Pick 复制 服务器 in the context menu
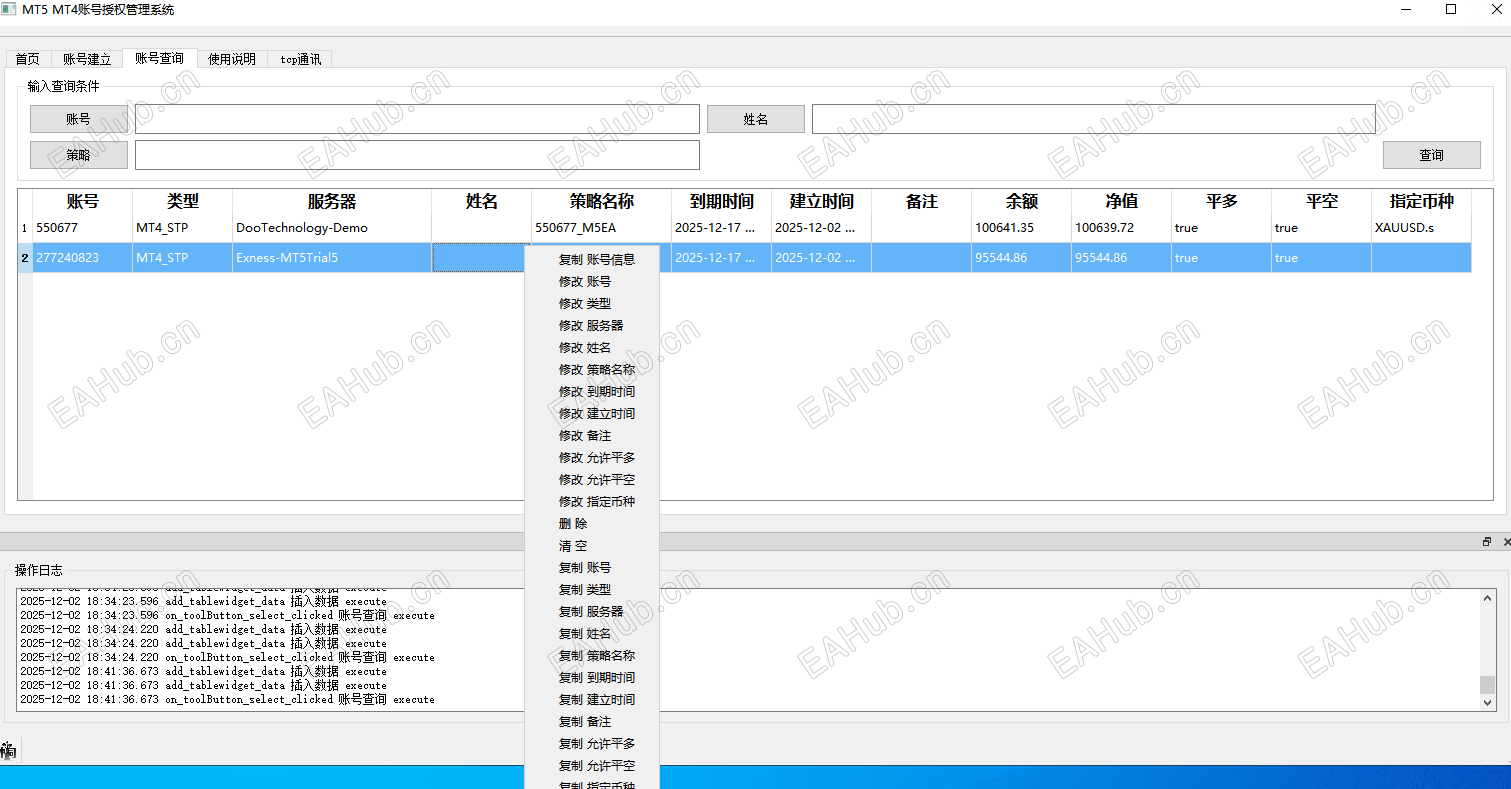 pyautogui.click(x=592, y=611)
